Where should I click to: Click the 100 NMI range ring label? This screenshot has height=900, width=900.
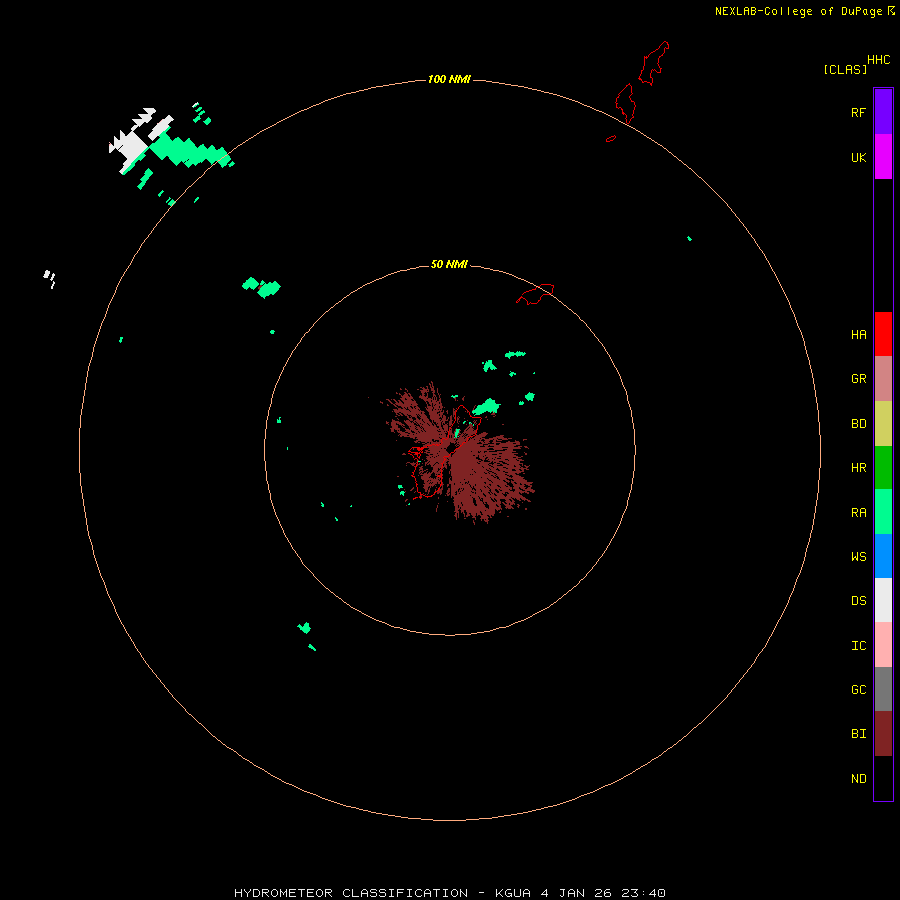[x=449, y=79]
